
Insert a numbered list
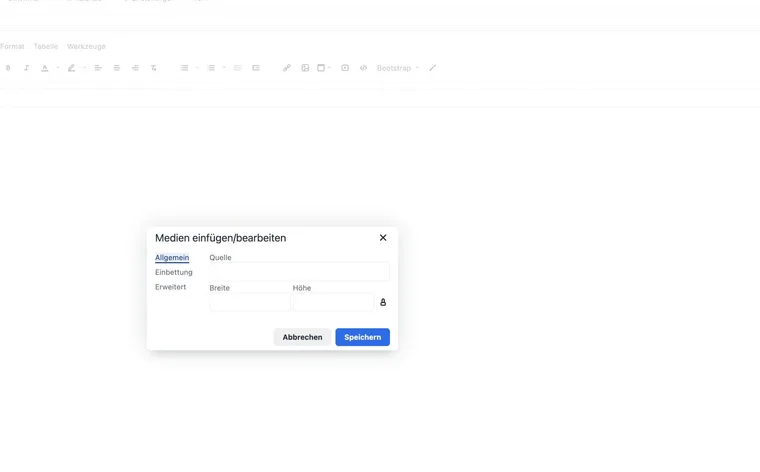point(211,68)
